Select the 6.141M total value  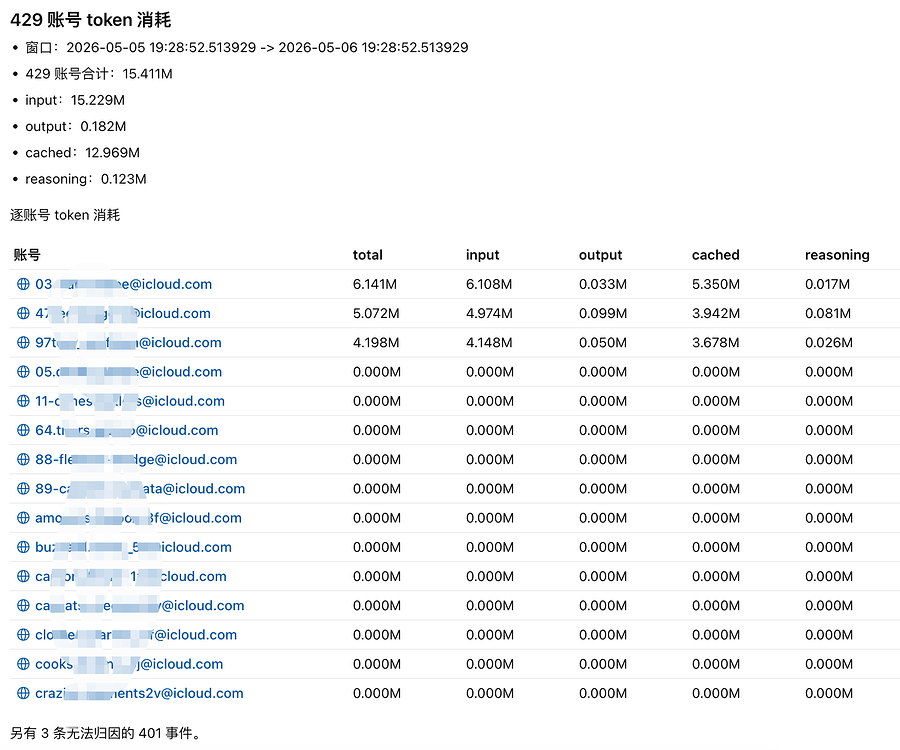point(375,284)
